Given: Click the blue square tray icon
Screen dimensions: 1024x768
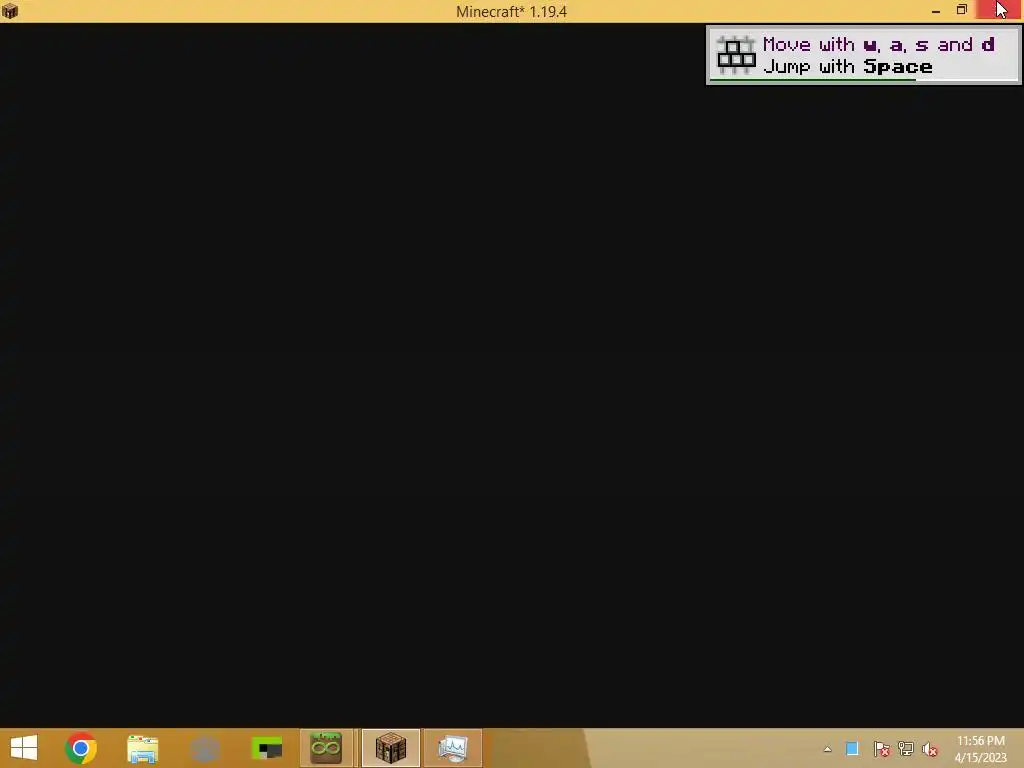Looking at the screenshot, I should pyautogui.click(x=852, y=748).
